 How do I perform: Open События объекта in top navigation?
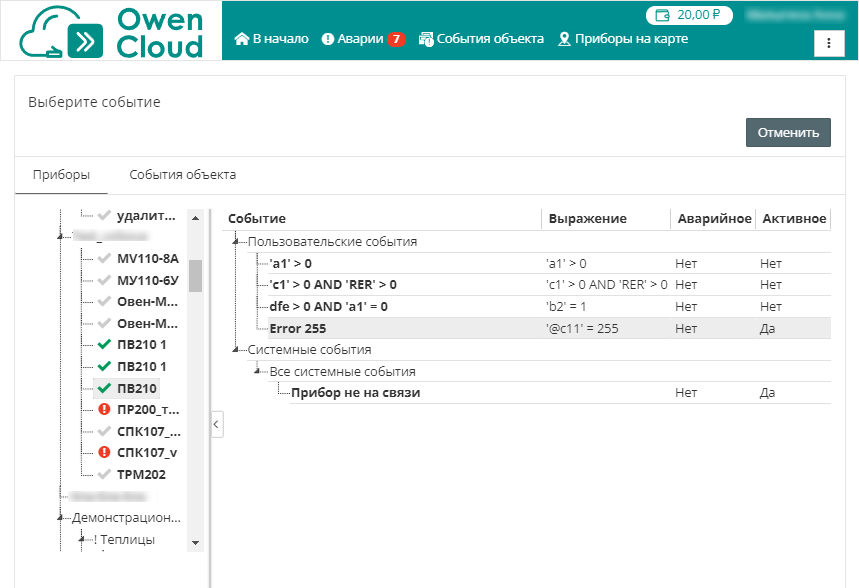click(481, 39)
